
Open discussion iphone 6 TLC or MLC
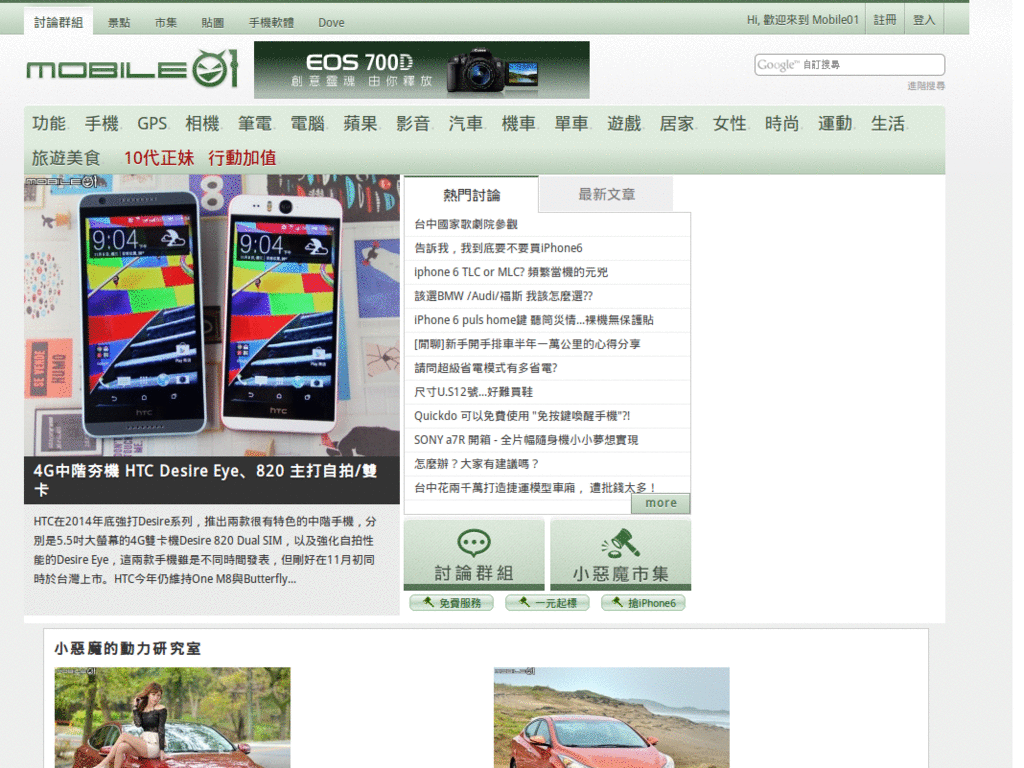click(511, 272)
